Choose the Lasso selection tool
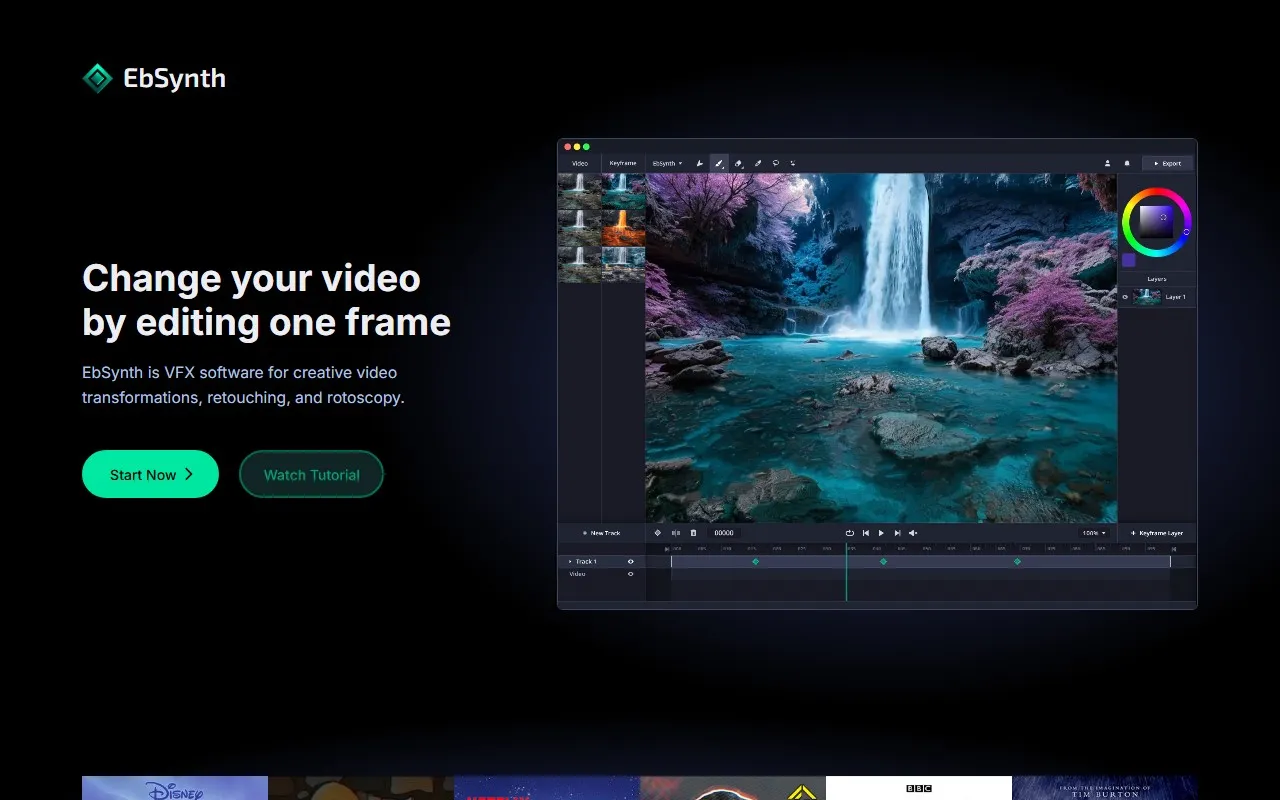Viewport: 1280px width, 800px height. click(775, 163)
